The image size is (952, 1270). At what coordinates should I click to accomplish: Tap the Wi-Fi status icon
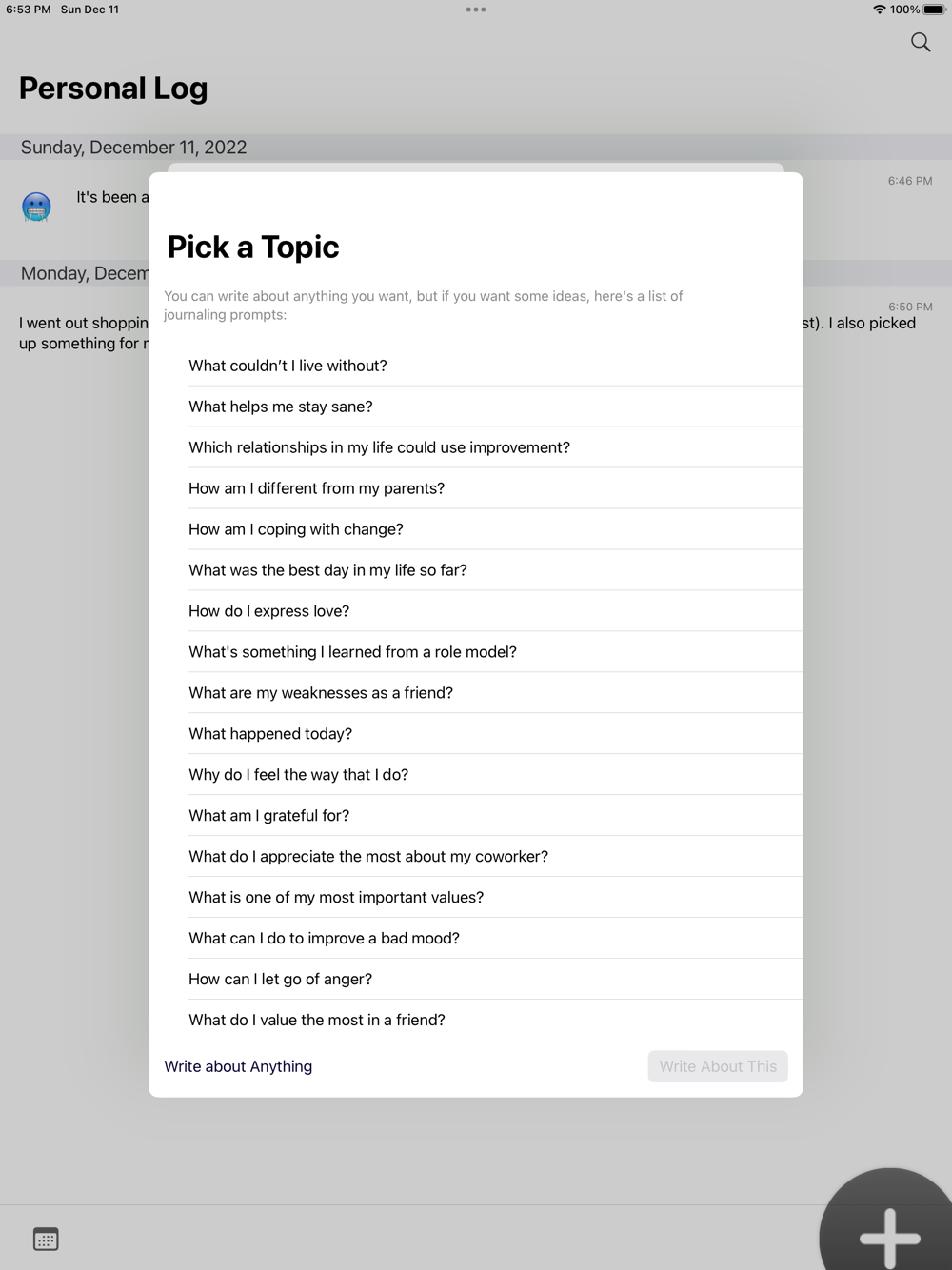(879, 10)
